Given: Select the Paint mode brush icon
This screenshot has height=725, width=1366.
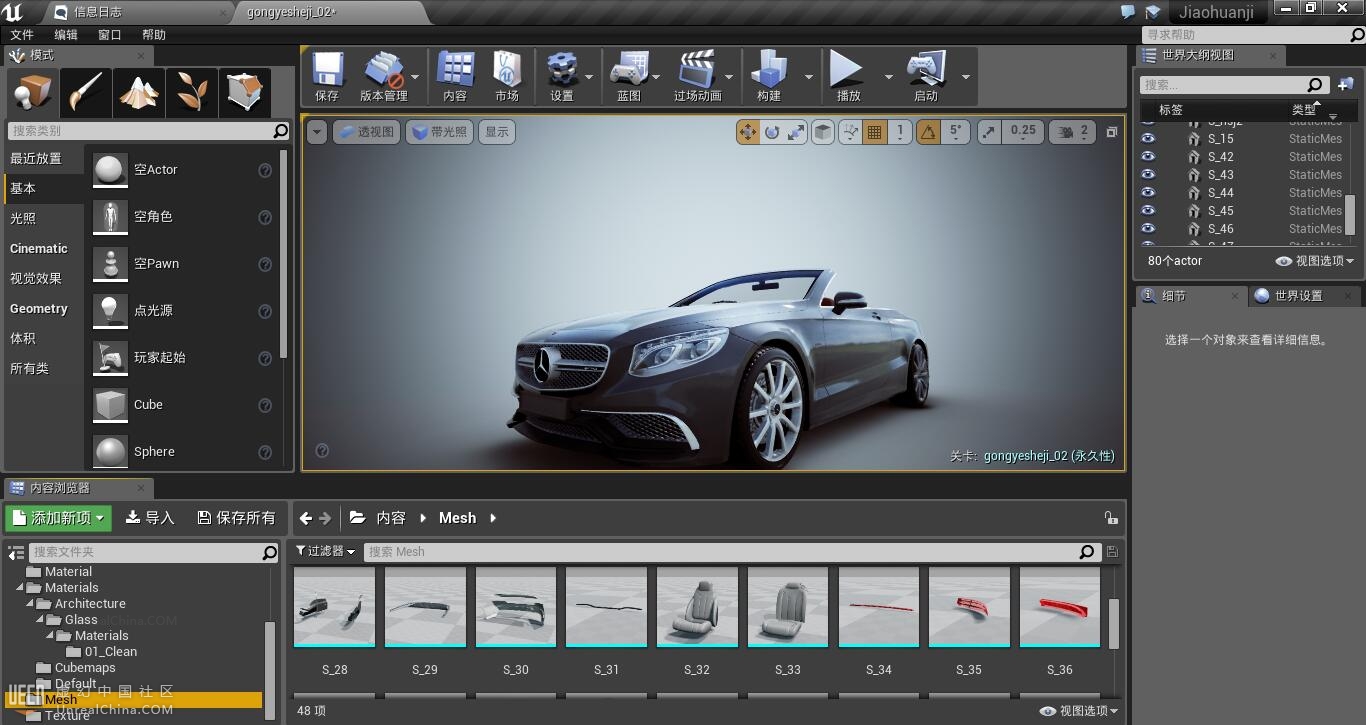Looking at the screenshot, I should pos(85,92).
